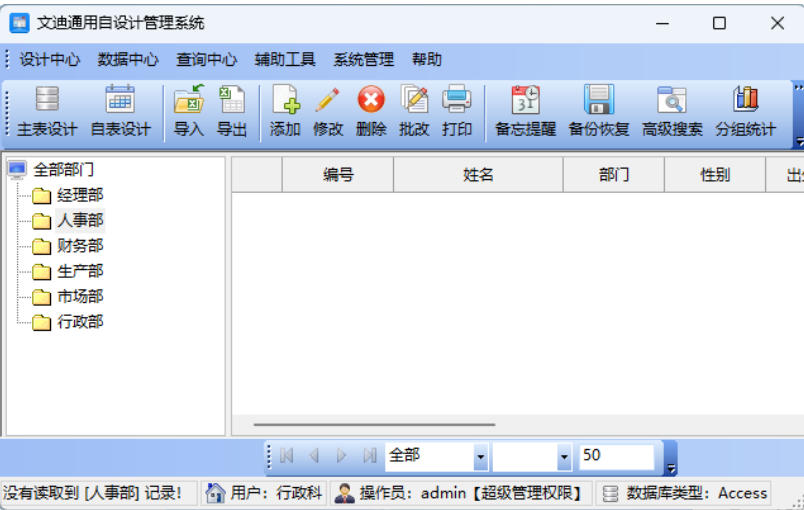Go to previous page of records
The width and height of the screenshot is (804, 510).
pos(314,455)
